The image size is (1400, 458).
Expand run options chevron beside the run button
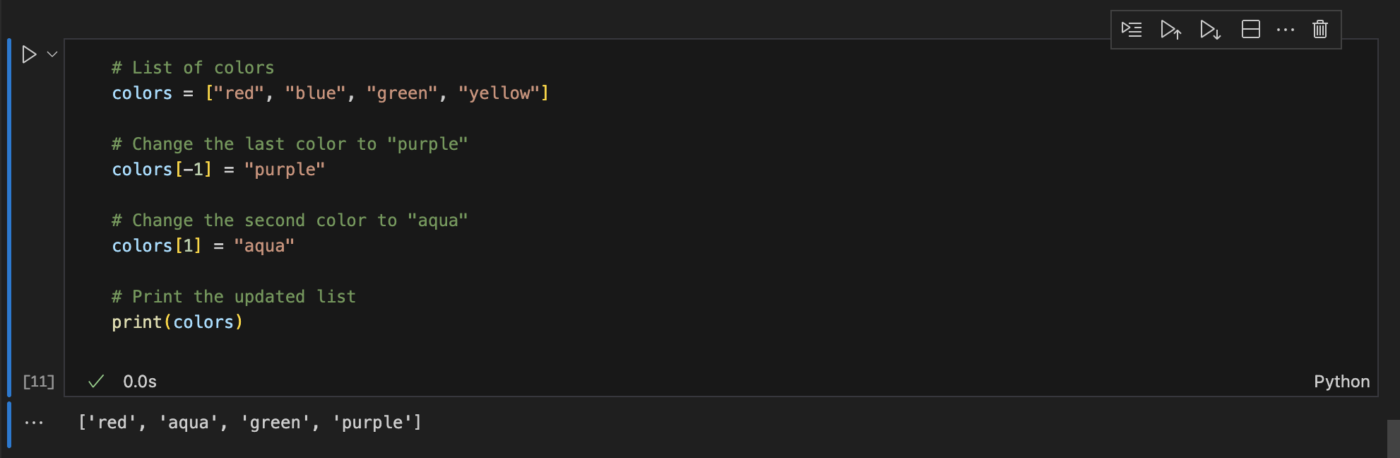pyautogui.click(x=52, y=54)
